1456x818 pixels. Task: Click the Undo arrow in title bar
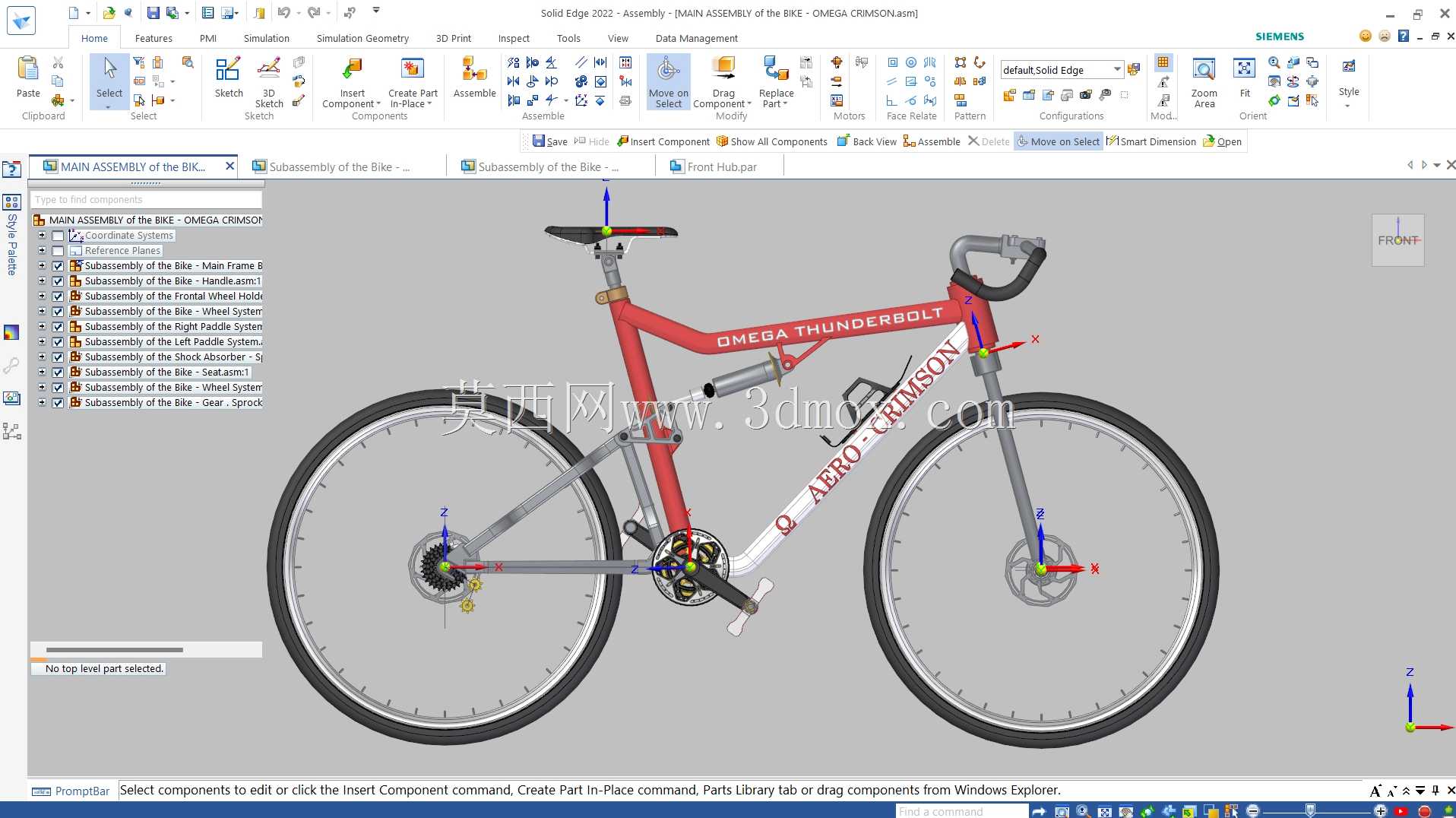(283, 12)
